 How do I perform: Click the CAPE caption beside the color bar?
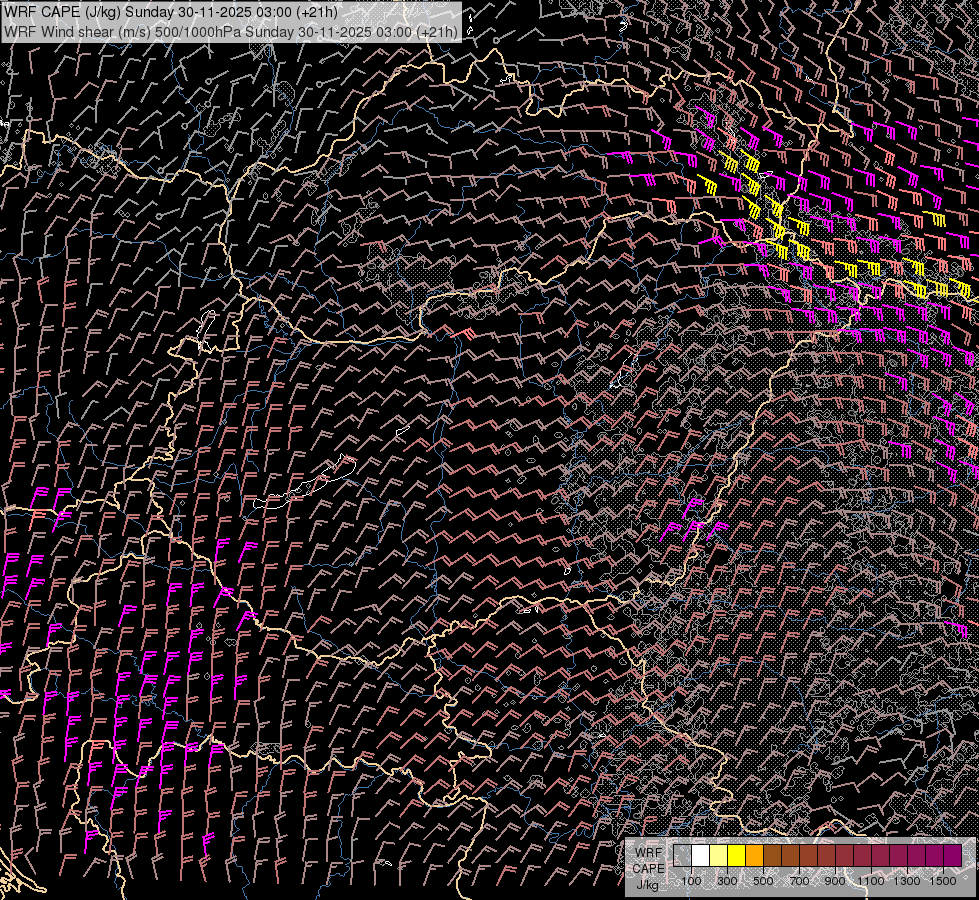pyautogui.click(x=648, y=869)
